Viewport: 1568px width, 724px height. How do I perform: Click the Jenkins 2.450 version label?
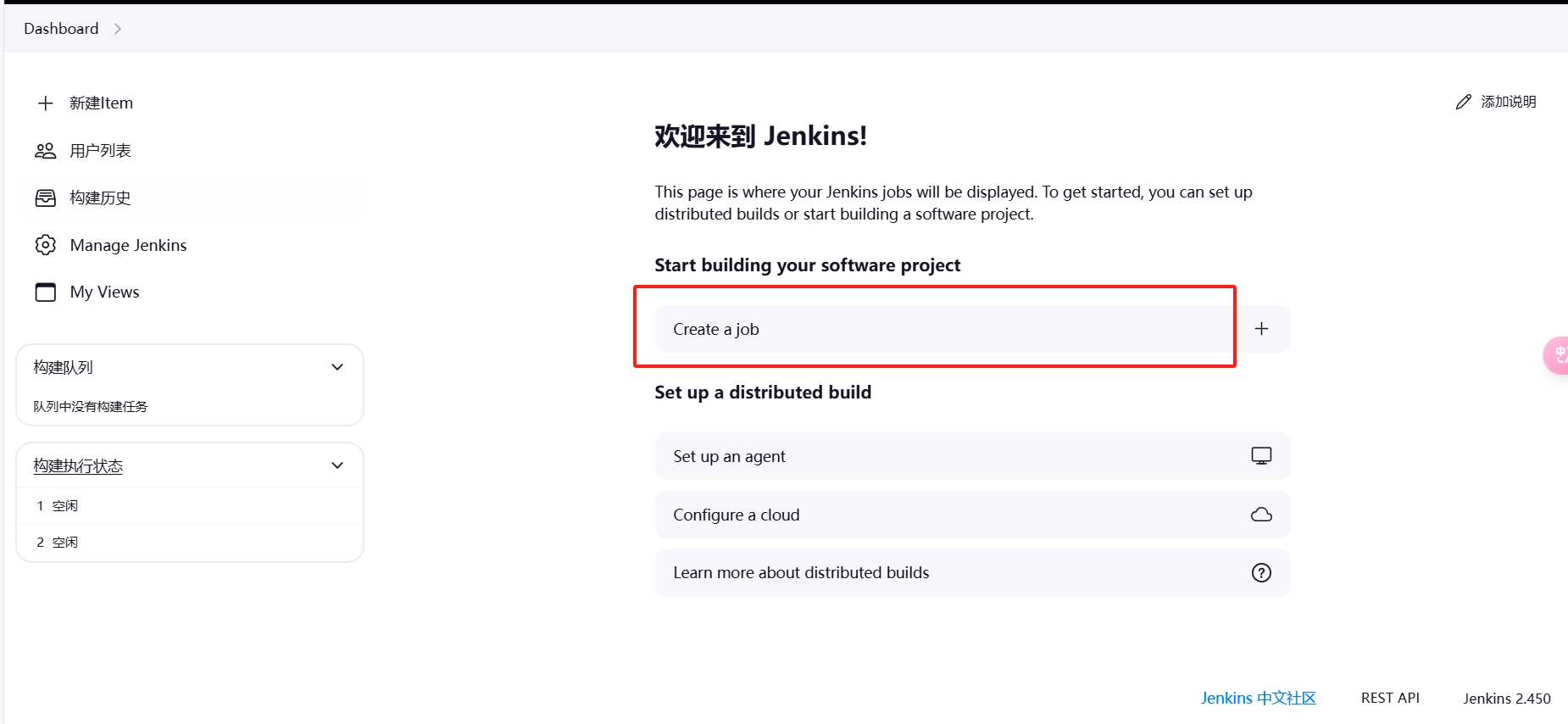pos(1507,699)
